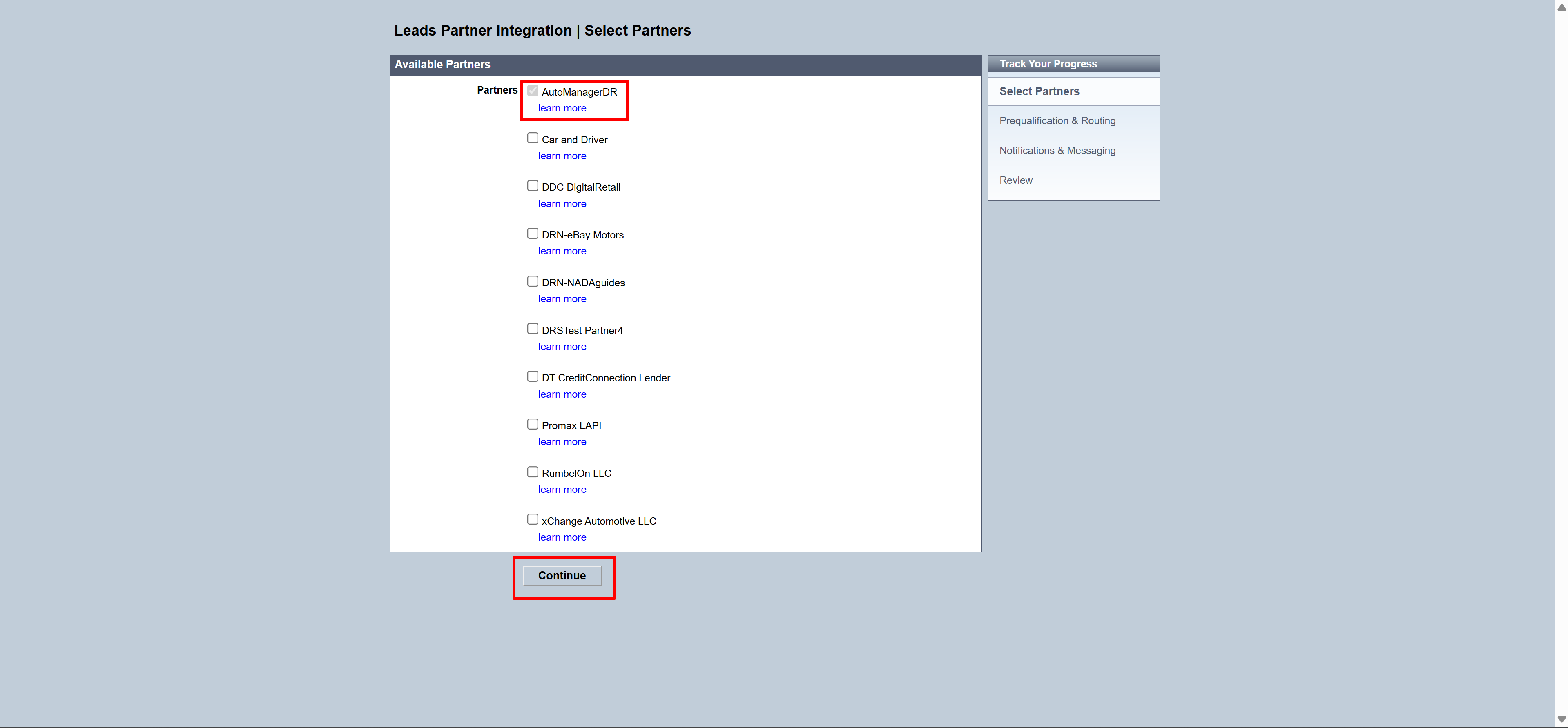Click the Partners field label
This screenshot has height=728, width=1568.
(497, 90)
